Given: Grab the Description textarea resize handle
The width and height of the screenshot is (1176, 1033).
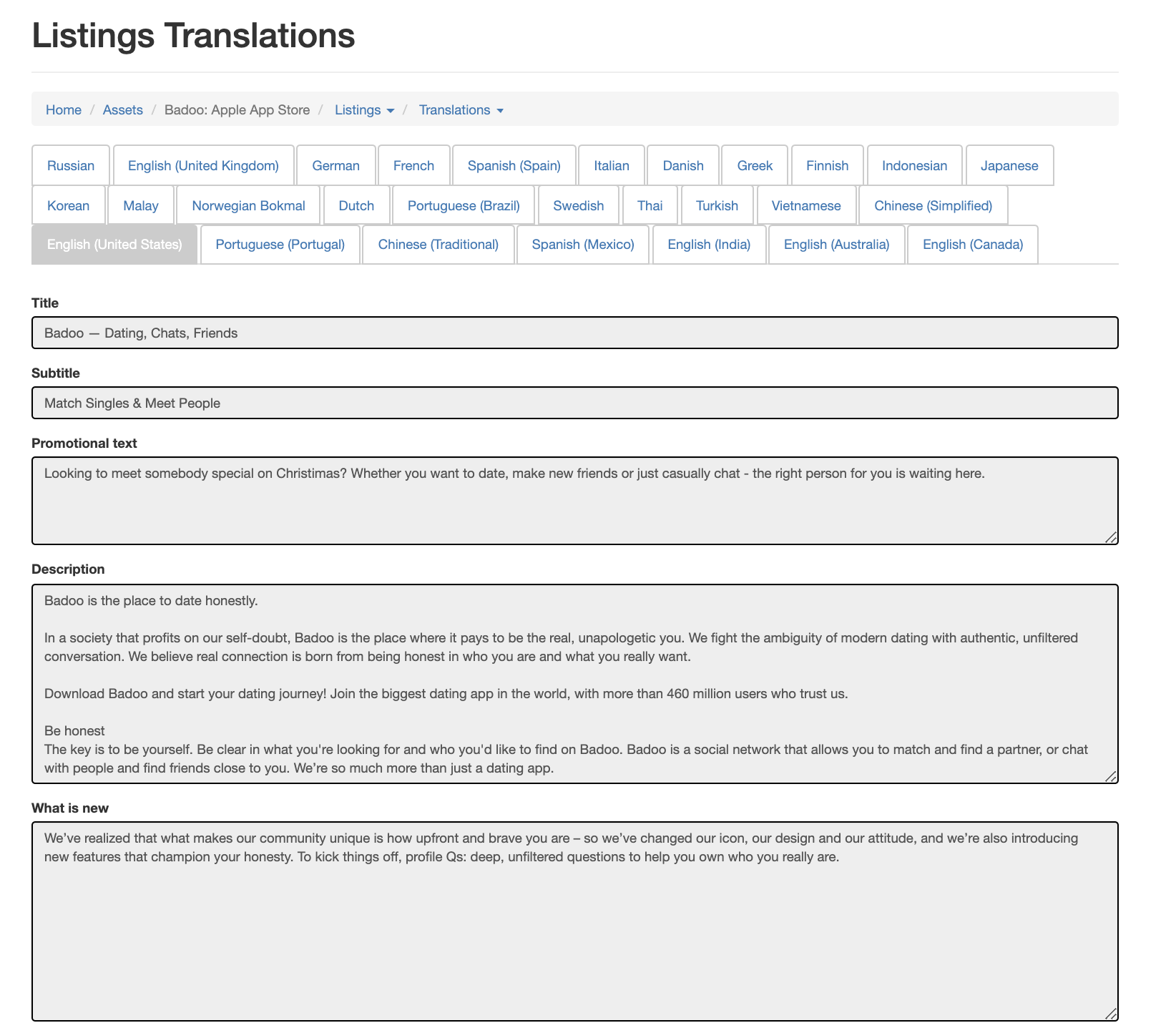Looking at the screenshot, I should click(1111, 776).
